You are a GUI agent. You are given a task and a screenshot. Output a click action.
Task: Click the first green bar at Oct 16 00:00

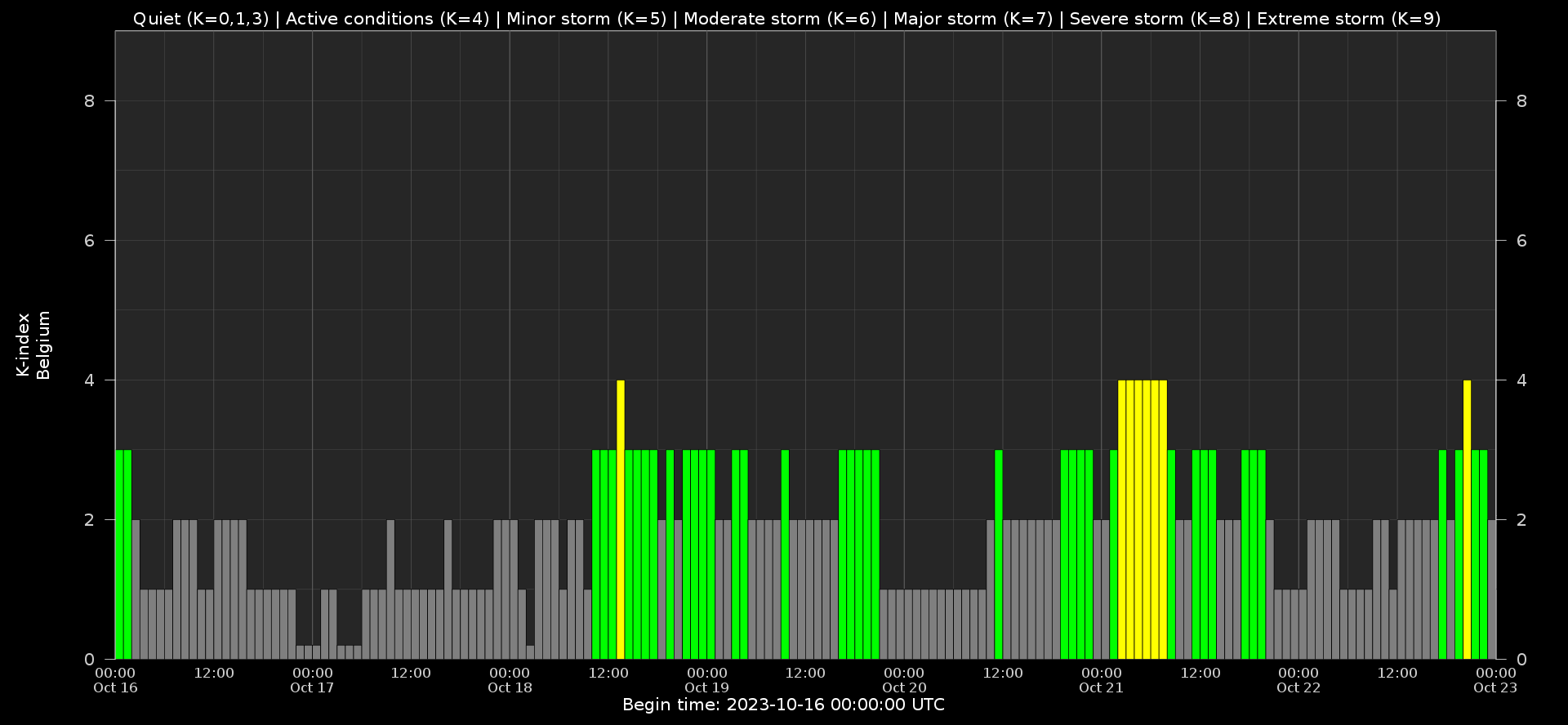pyautogui.click(x=119, y=554)
